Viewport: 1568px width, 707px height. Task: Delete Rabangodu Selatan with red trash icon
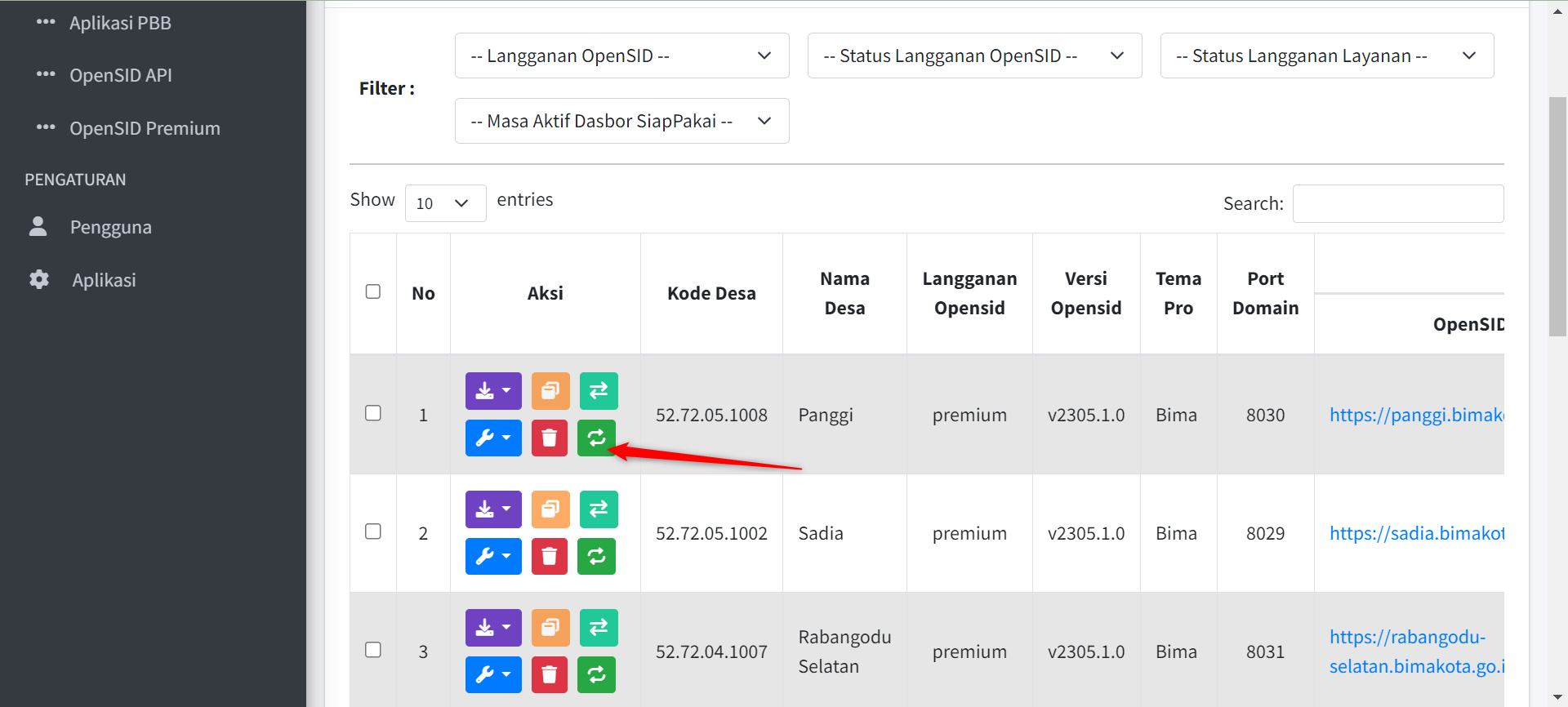(x=550, y=675)
